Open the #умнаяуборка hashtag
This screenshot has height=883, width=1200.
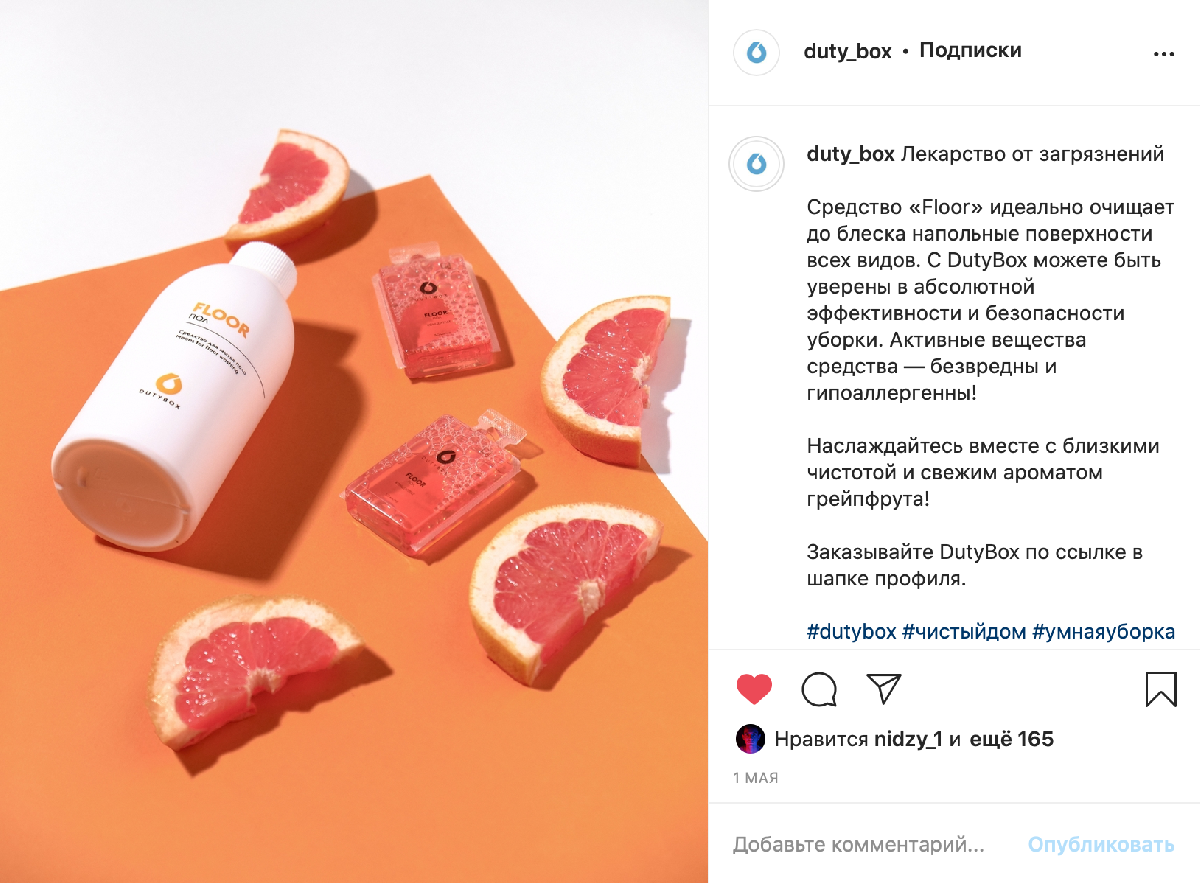click(x=1103, y=632)
